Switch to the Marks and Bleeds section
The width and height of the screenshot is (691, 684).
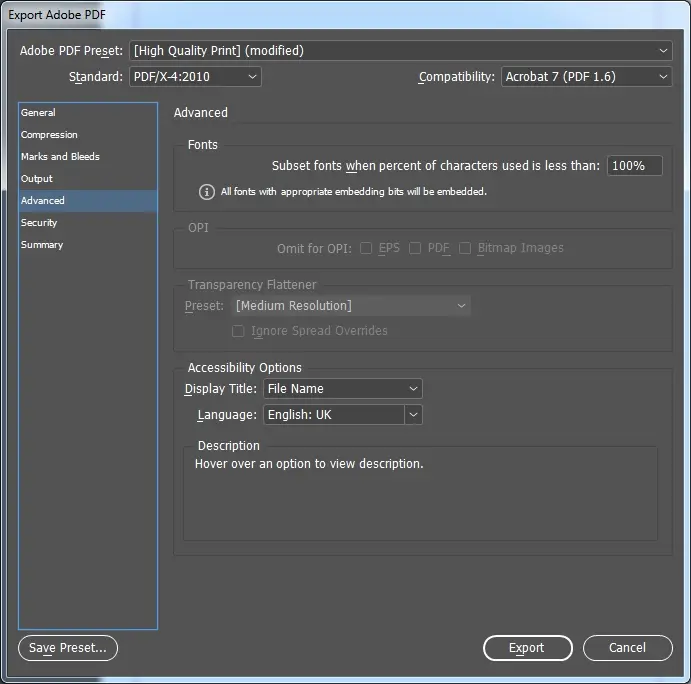pyautogui.click(x=88, y=157)
